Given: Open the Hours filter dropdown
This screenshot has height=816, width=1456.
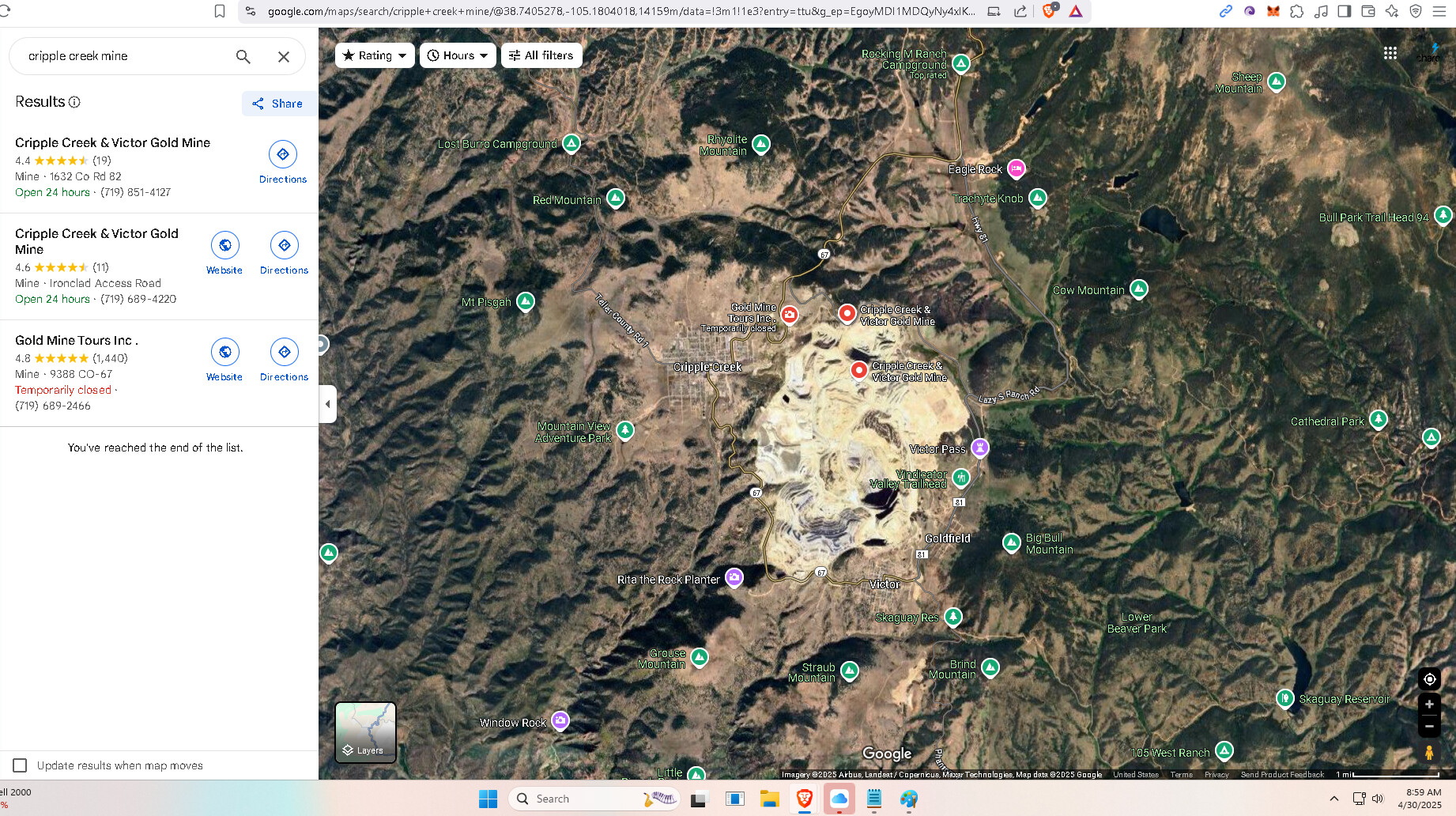Looking at the screenshot, I should (458, 55).
